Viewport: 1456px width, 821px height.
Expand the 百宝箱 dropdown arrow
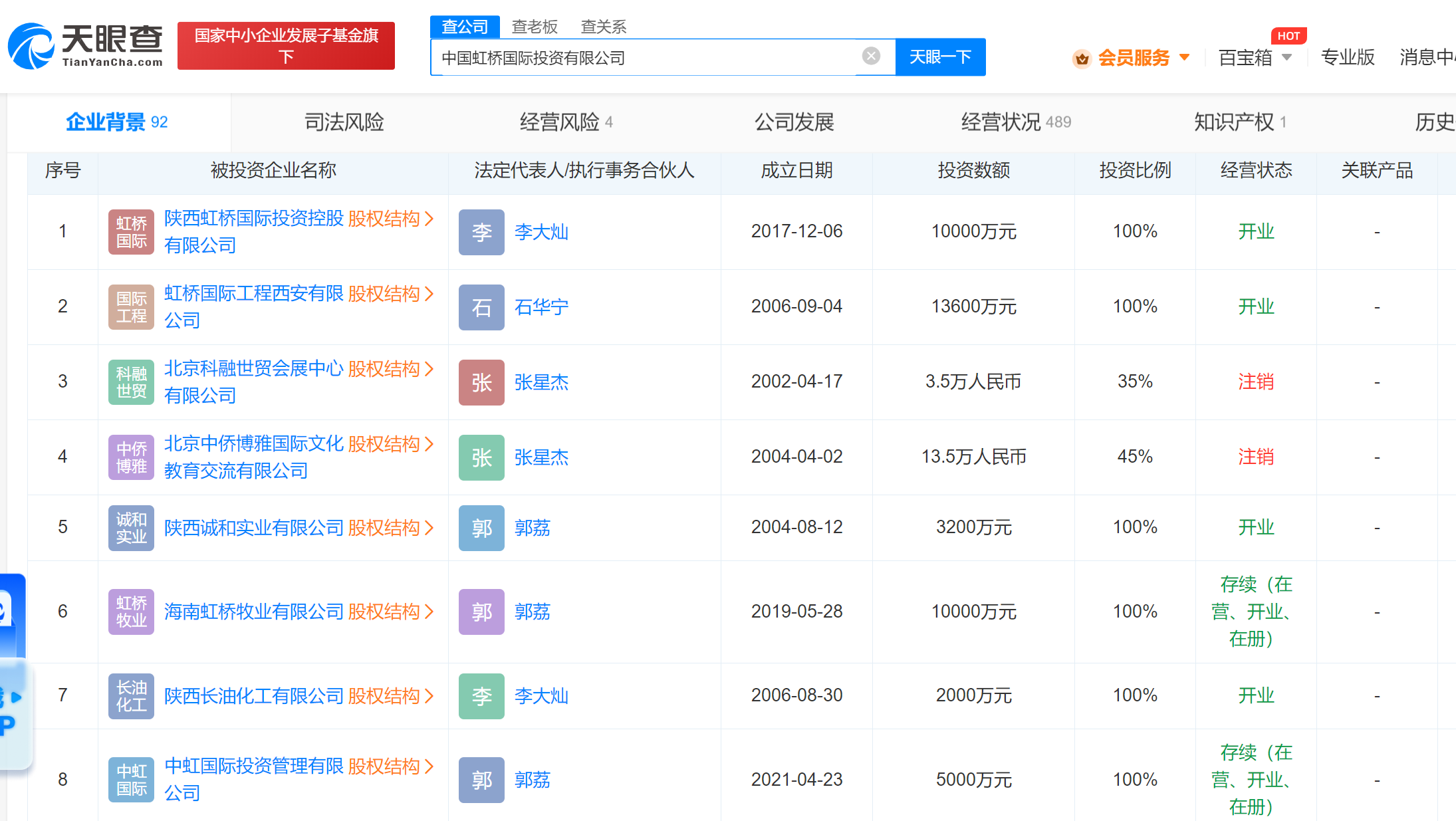(x=1286, y=58)
